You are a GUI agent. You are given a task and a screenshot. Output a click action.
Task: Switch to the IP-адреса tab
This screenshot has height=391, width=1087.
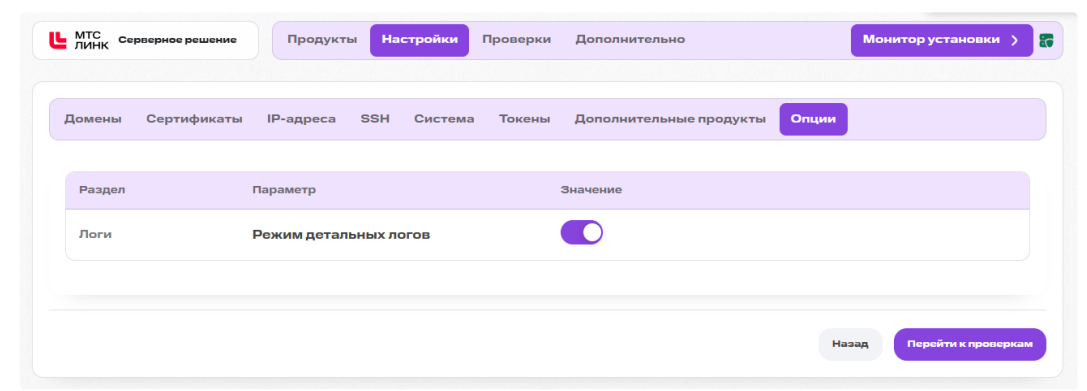pos(302,119)
